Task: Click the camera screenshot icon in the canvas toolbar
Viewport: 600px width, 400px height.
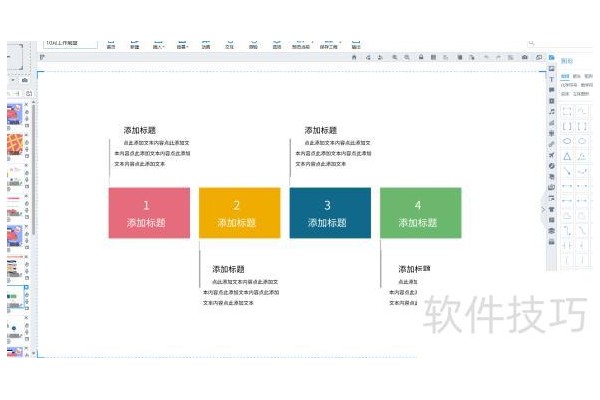Action: click(525, 57)
